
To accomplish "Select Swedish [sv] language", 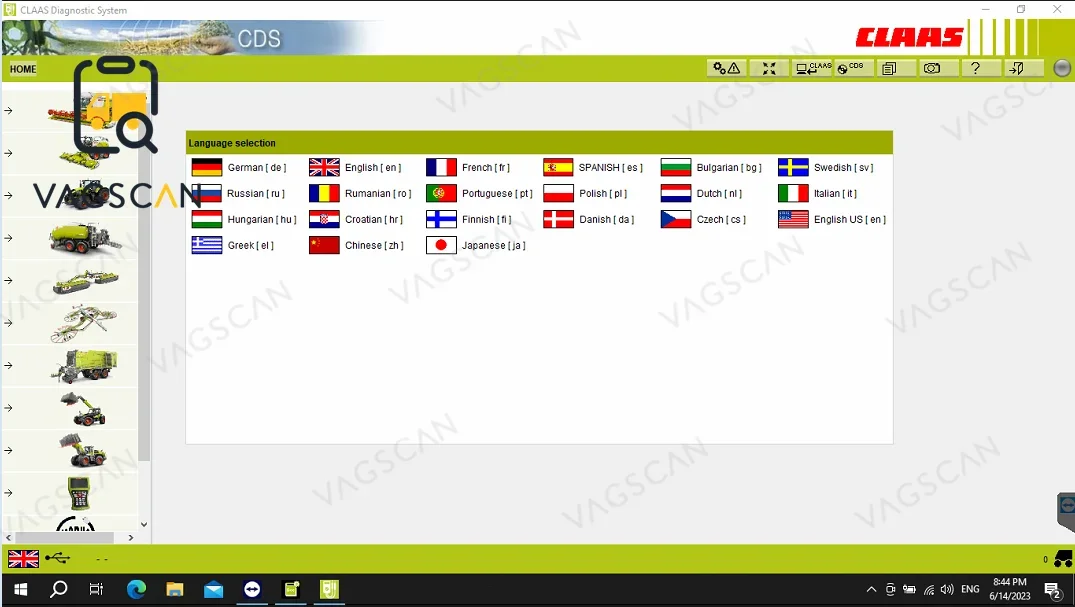I will (x=826, y=167).
